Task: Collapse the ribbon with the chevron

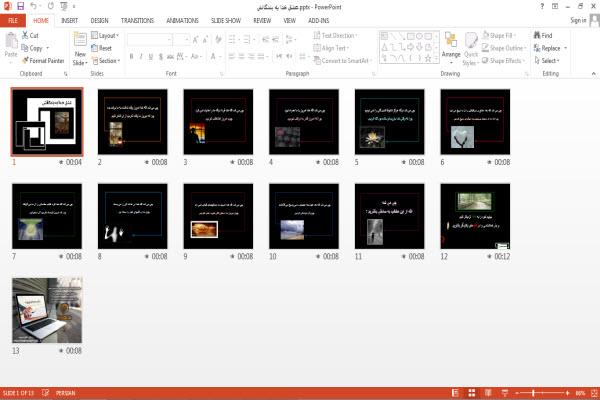Action: [x=593, y=73]
